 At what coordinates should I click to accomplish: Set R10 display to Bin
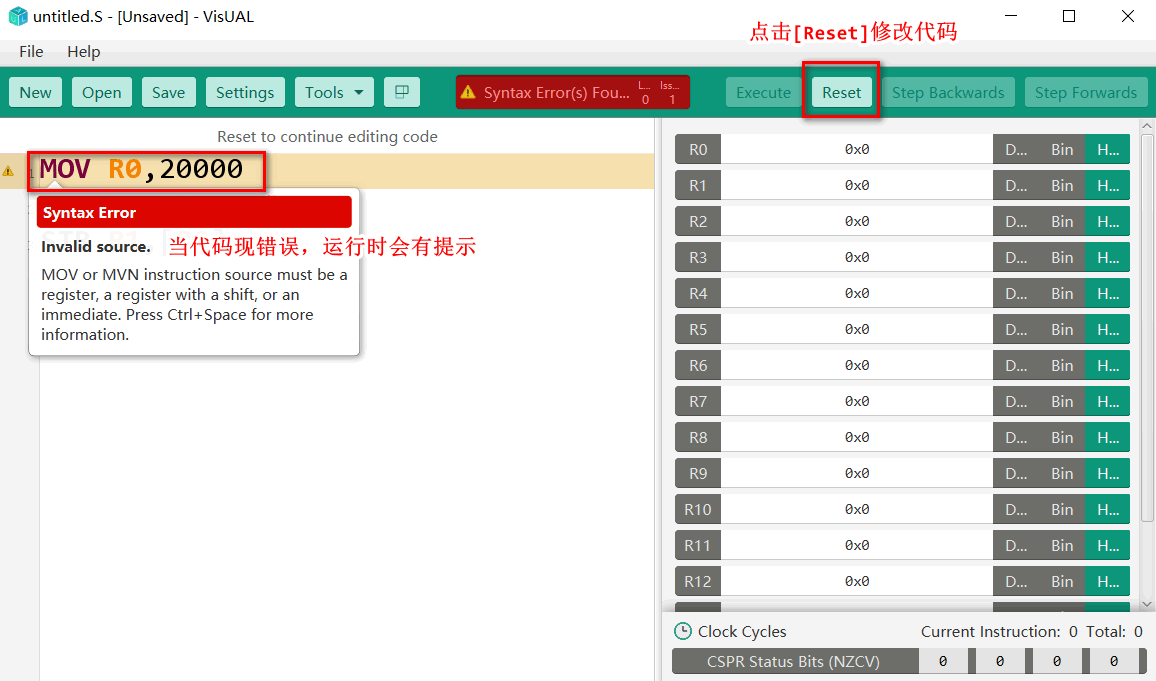pos(1062,509)
